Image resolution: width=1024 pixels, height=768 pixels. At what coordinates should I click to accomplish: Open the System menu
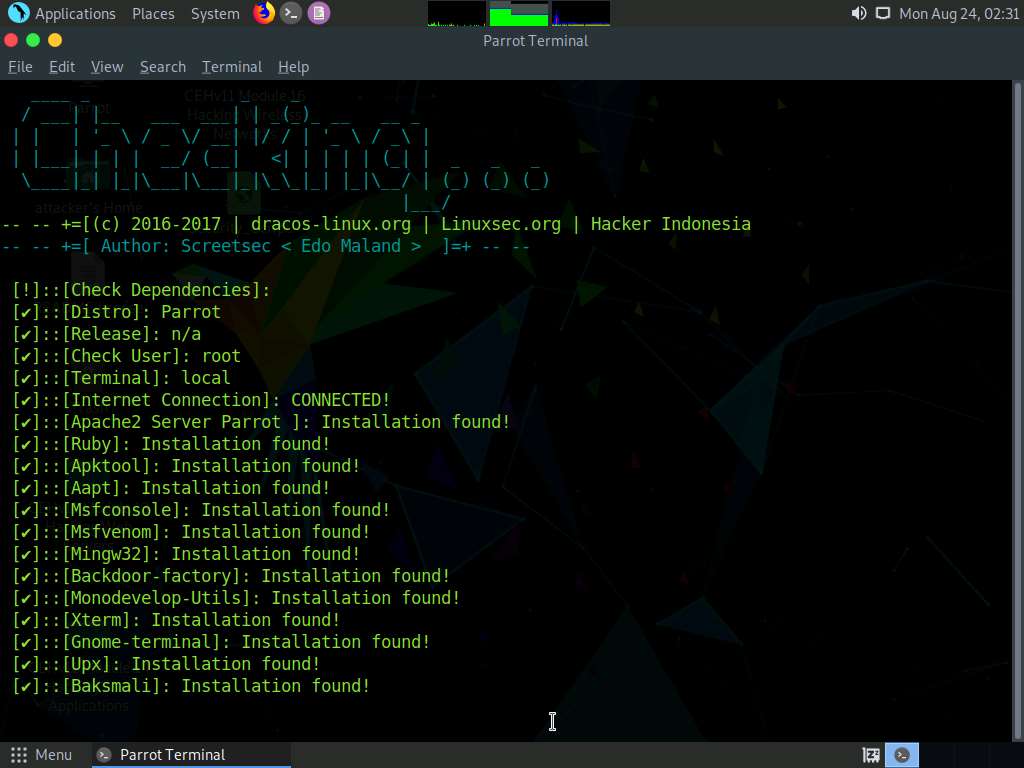pos(215,13)
